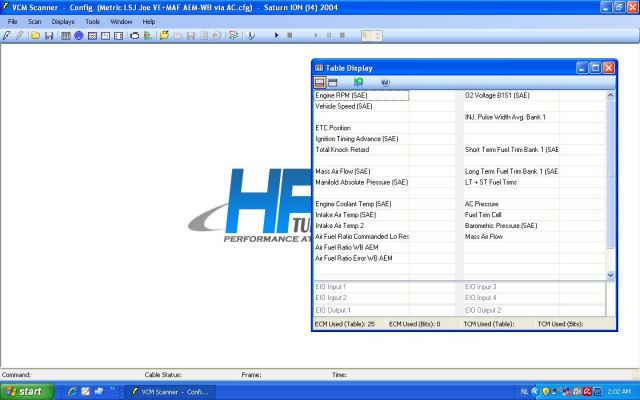Viewport: 640px width, 400px height.
Task: Click the histogram display toolbar icon
Action: click(105, 36)
